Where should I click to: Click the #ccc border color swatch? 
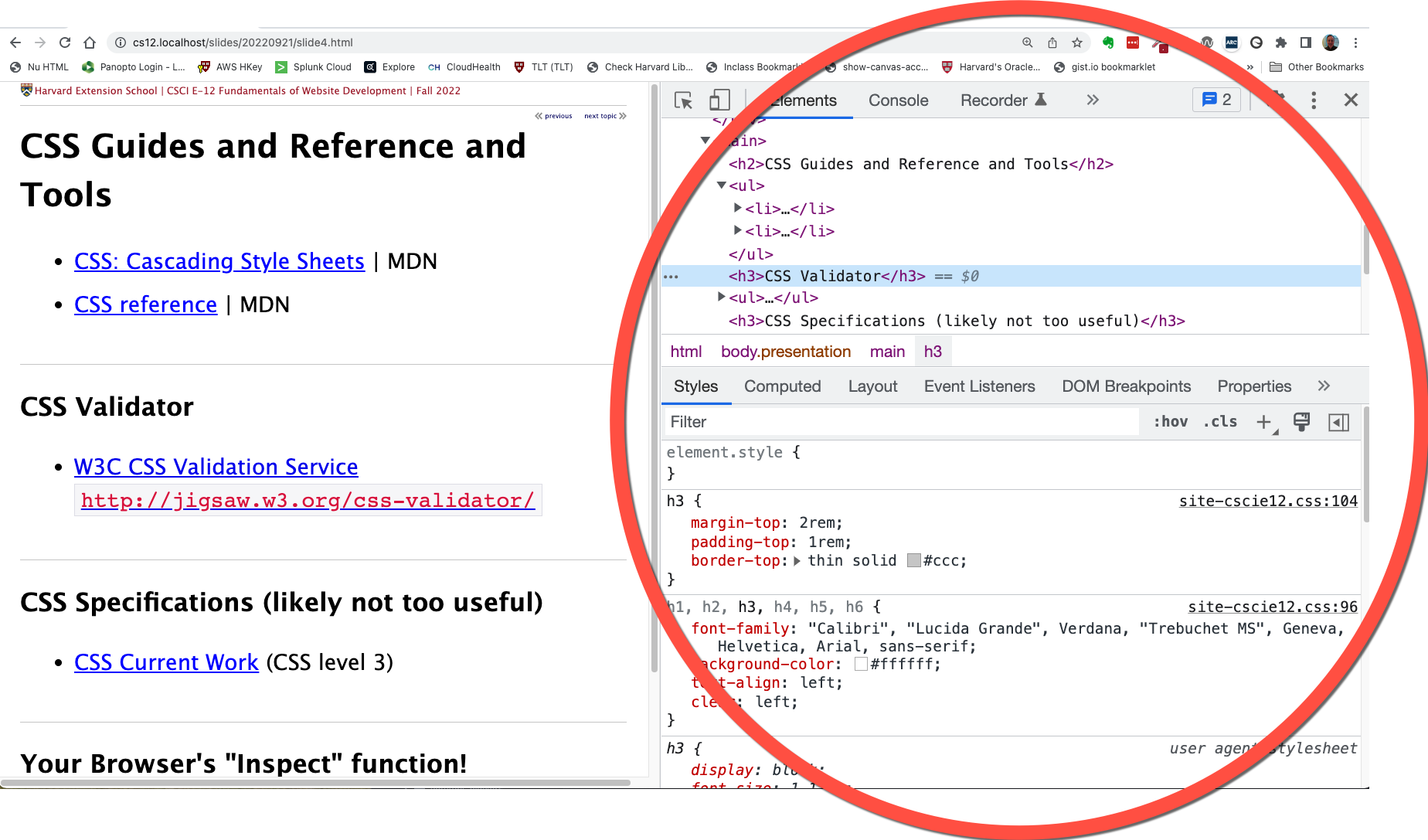913,561
